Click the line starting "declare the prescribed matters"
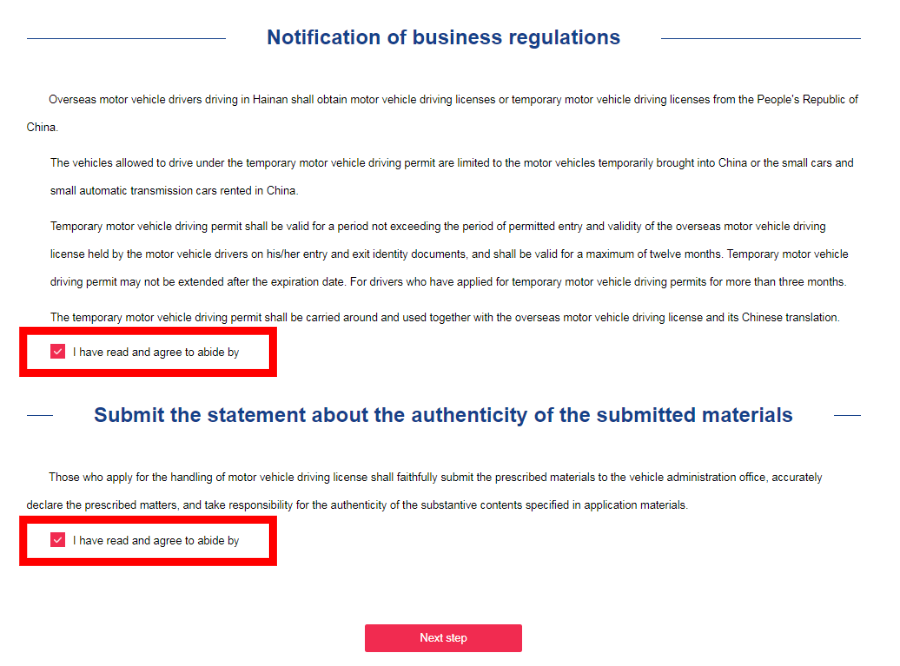Viewport: 900px width, 666px height. click(x=357, y=505)
